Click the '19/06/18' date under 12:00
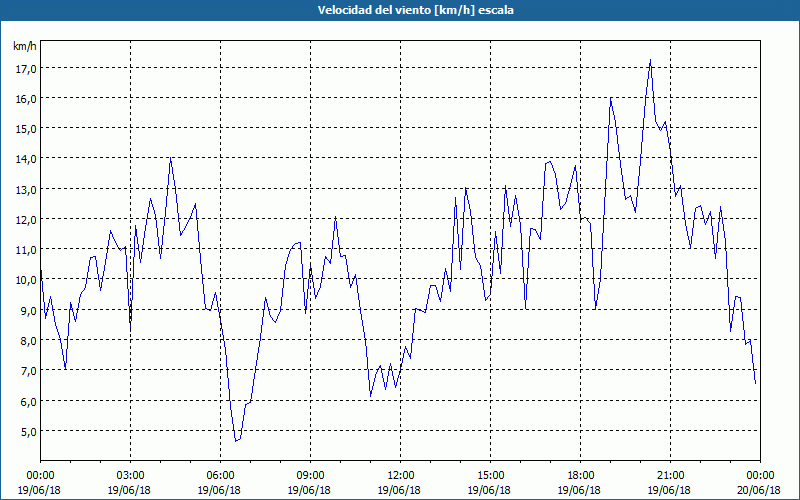The width and height of the screenshot is (800, 500). click(x=401, y=490)
